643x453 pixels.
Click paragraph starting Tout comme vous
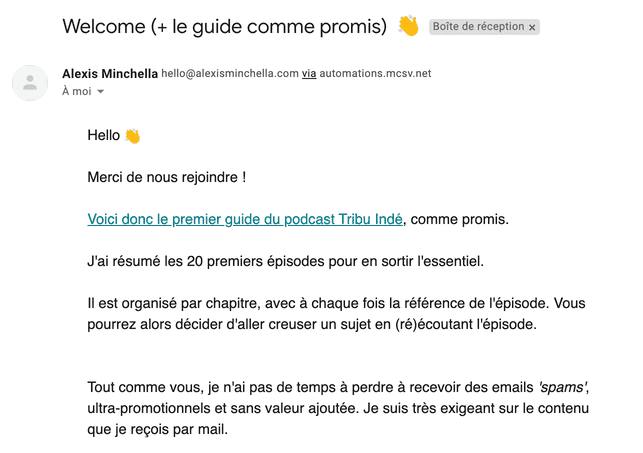pyautogui.click(x=338, y=408)
